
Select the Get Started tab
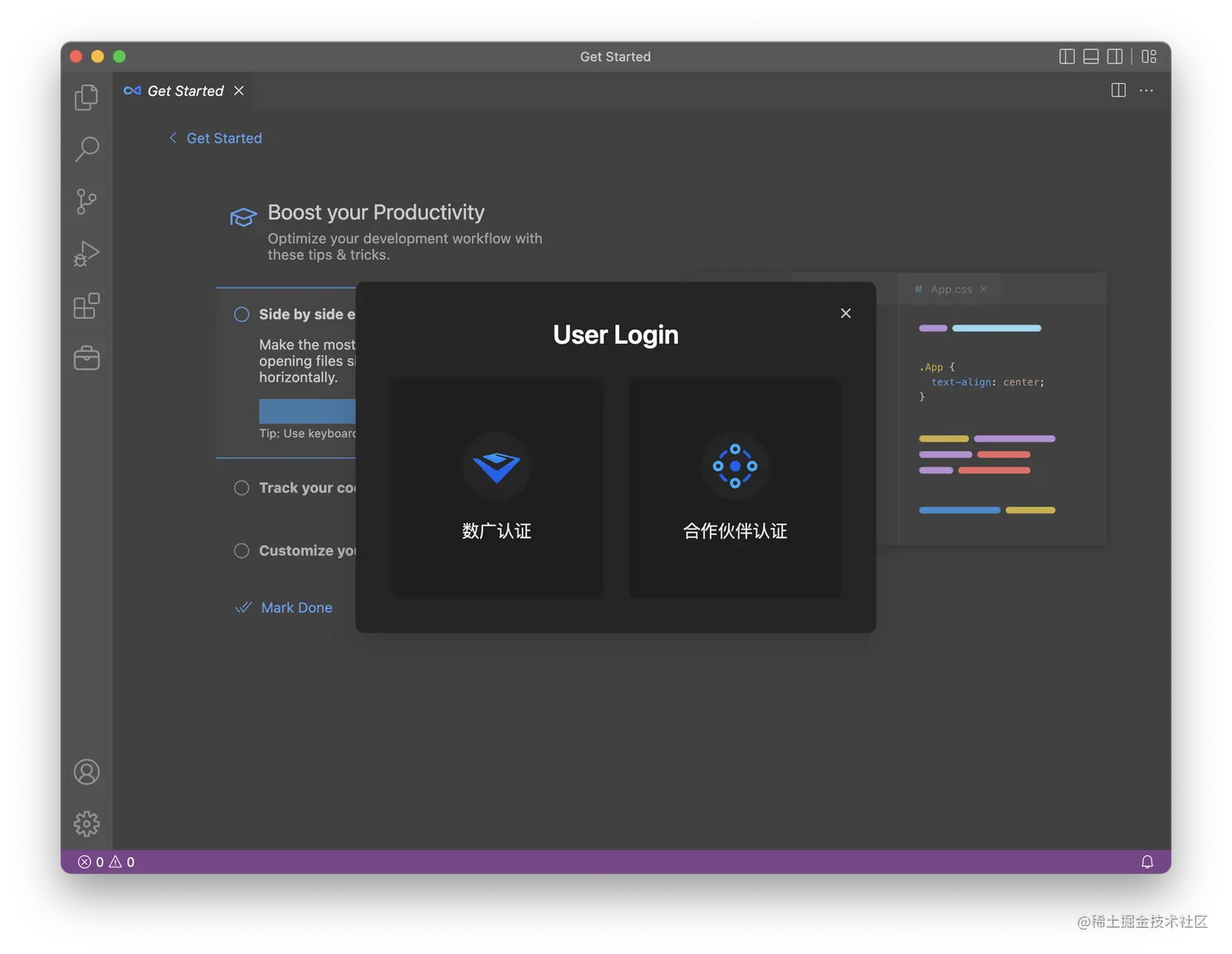tap(184, 90)
